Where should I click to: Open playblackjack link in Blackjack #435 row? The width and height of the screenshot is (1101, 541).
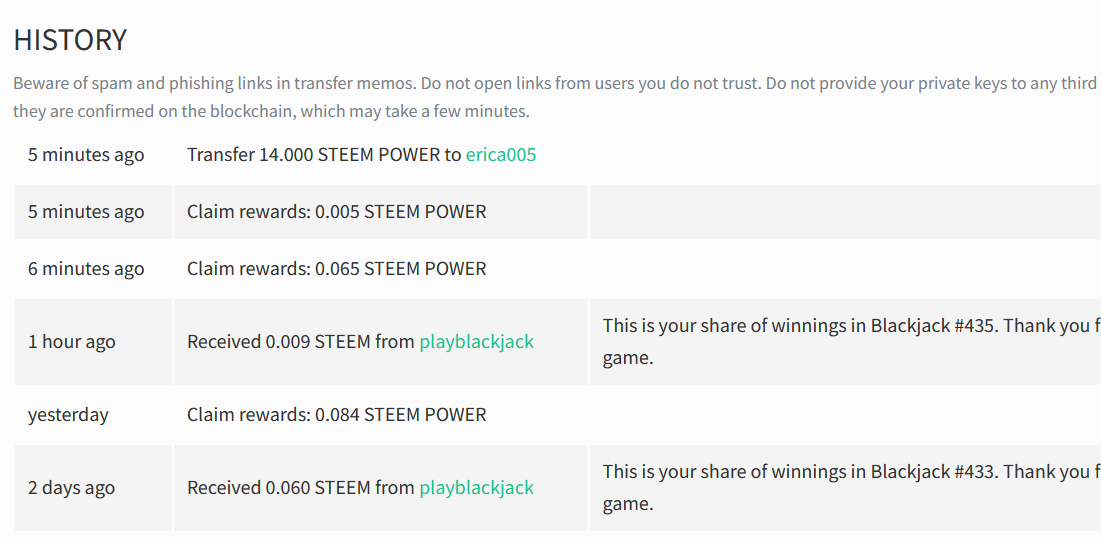click(476, 342)
